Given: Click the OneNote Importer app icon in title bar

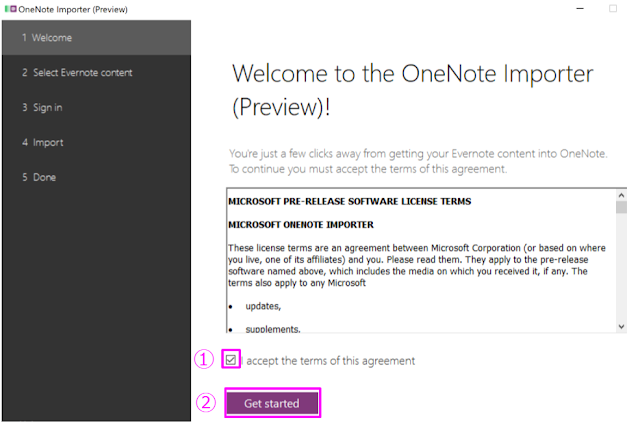Looking at the screenshot, I should tap(11, 9).
